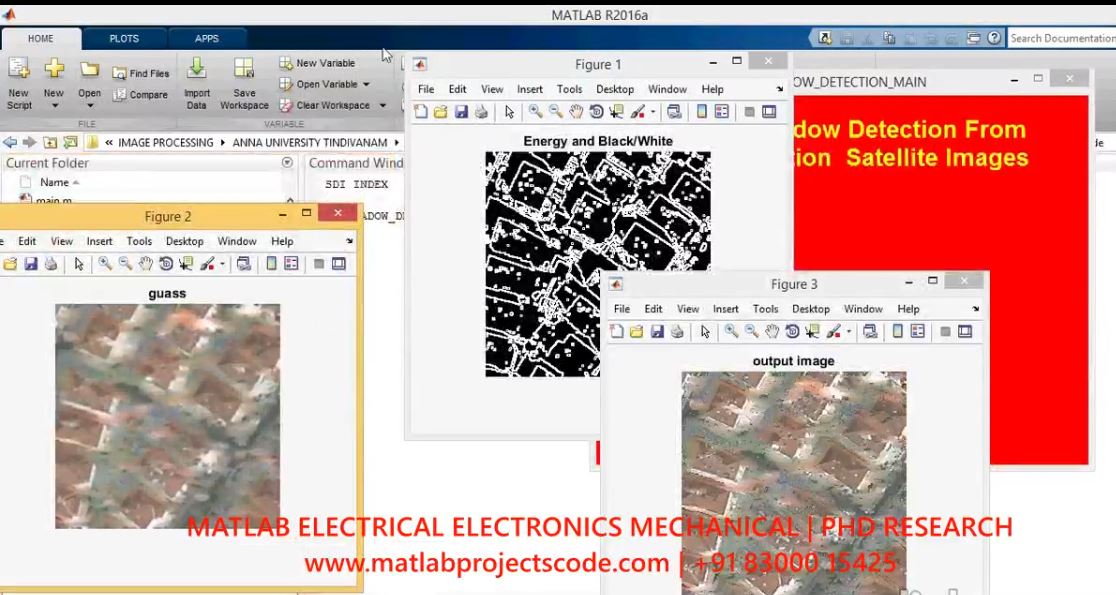Click New Figure icon in Figure 3 toolbar
The image size is (1116, 595).
616,332
